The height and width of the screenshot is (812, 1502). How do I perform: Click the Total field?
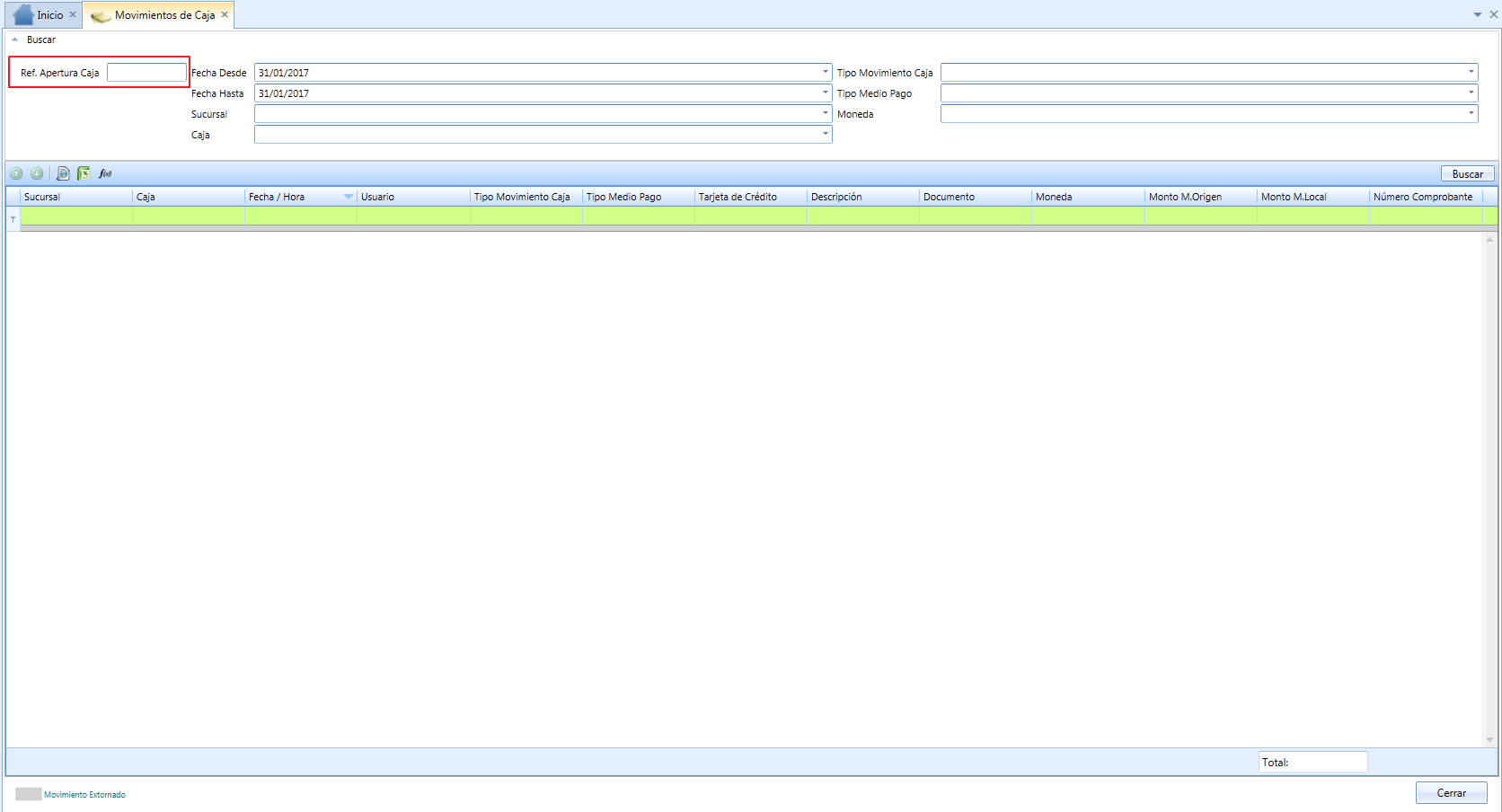[x=1312, y=762]
